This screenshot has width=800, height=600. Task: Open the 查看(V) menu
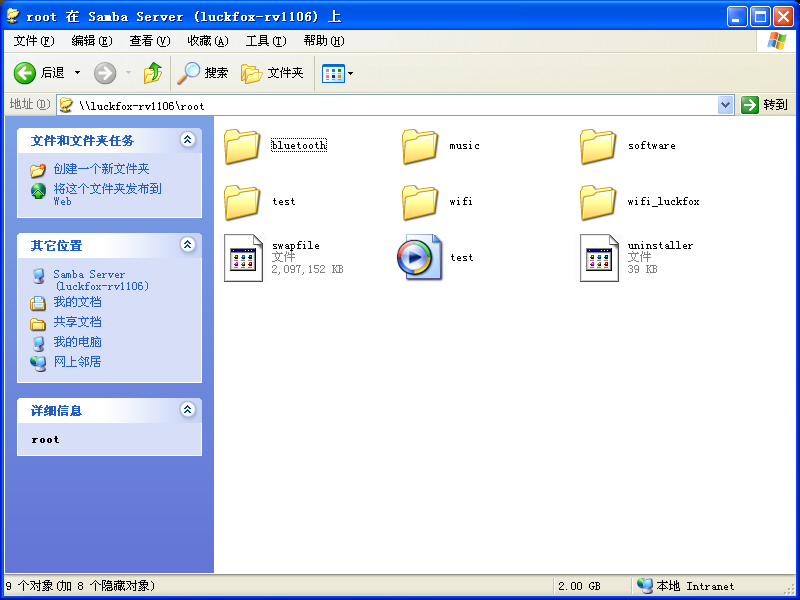(149, 41)
